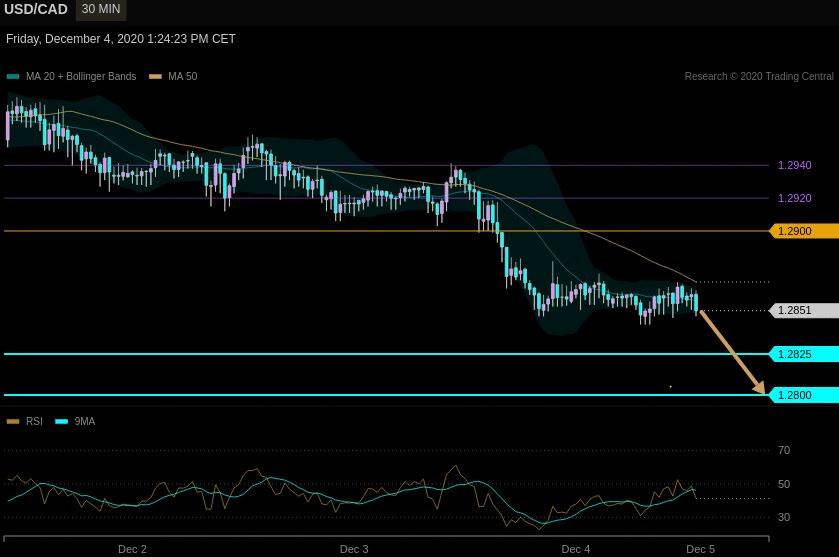This screenshot has width=839, height=557.
Task: Click the orange 1.2900 pivot price tag
Action: 804,231
